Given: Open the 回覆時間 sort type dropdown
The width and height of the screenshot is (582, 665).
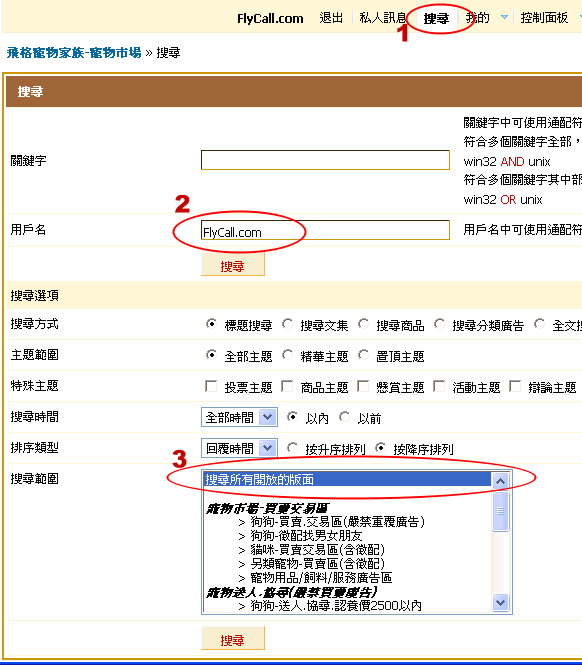Looking at the screenshot, I should (239, 448).
